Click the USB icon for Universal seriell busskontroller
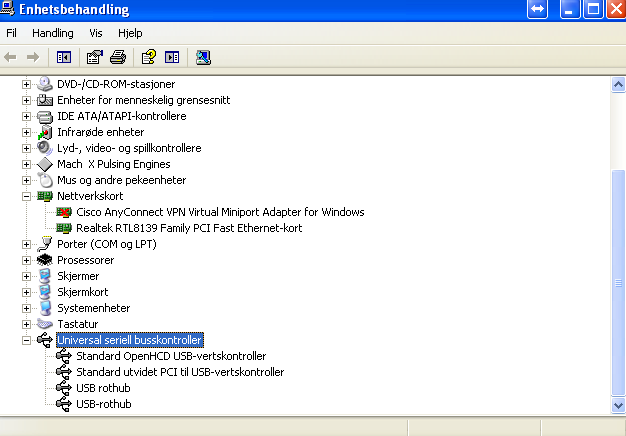 [45, 340]
